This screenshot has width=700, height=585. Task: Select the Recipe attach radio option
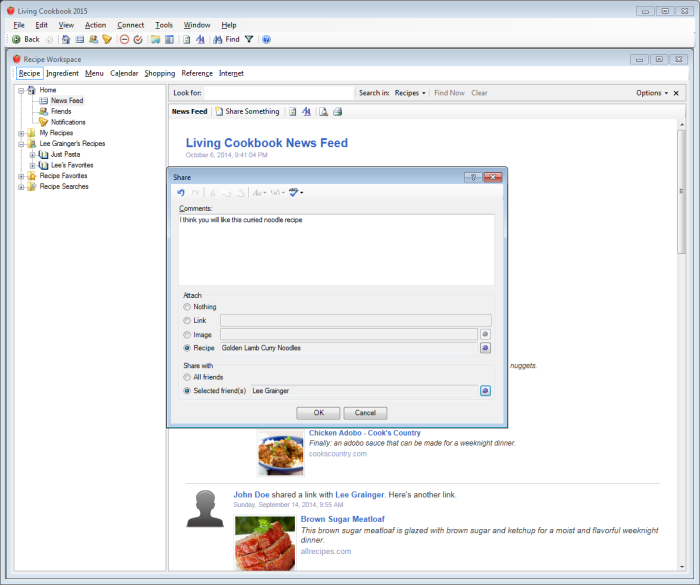click(x=187, y=348)
